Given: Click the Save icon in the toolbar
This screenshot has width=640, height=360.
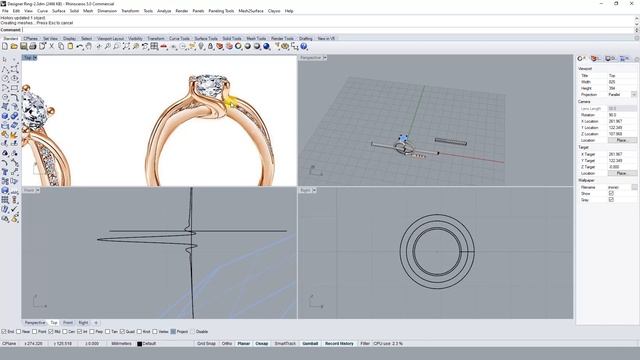Looking at the screenshot, I should coord(23,47).
